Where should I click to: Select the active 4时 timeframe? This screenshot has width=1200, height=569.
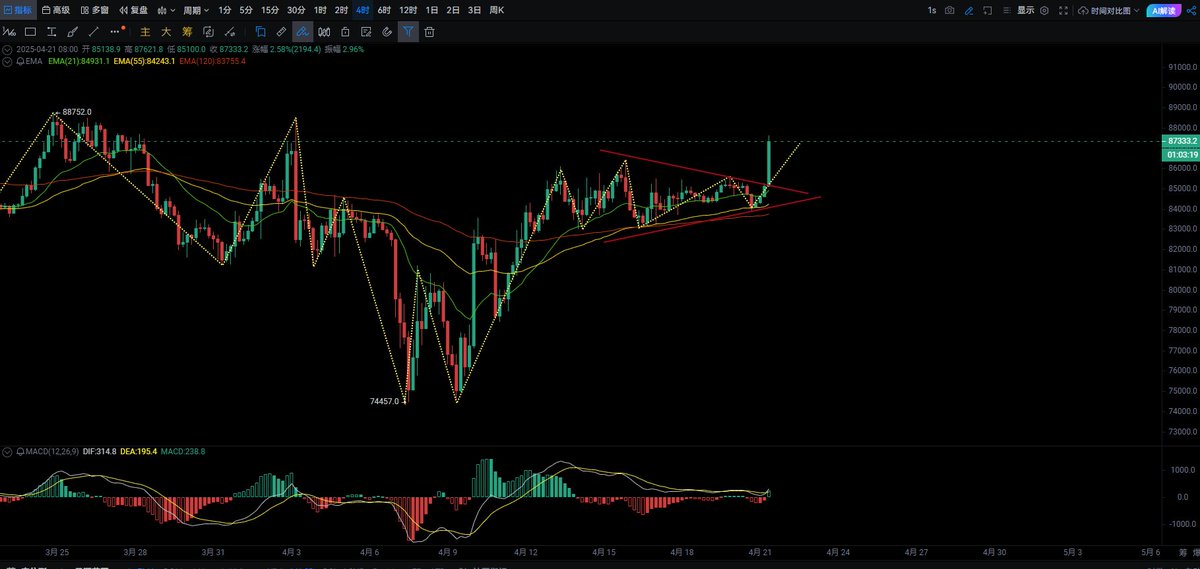click(x=363, y=10)
